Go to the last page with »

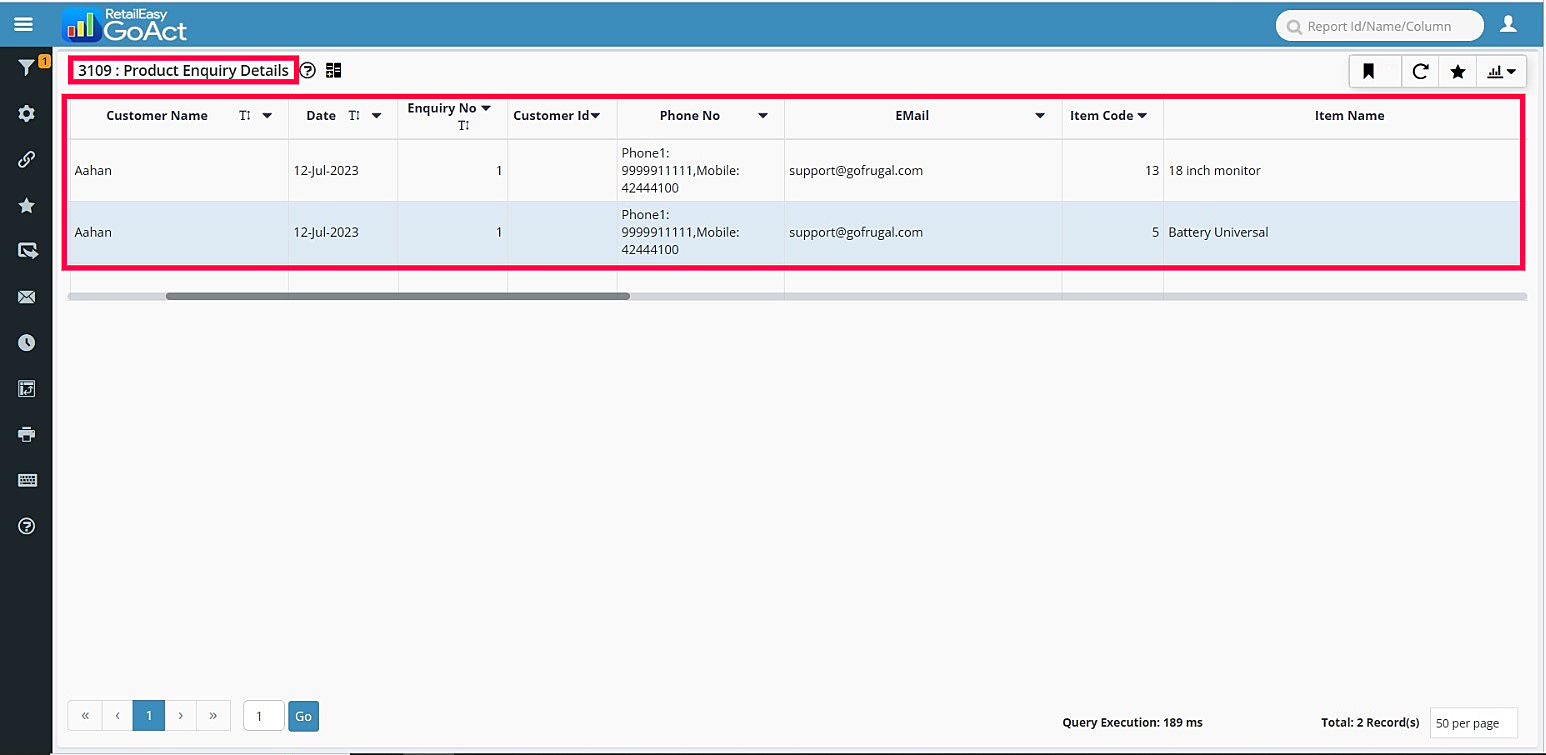213,716
